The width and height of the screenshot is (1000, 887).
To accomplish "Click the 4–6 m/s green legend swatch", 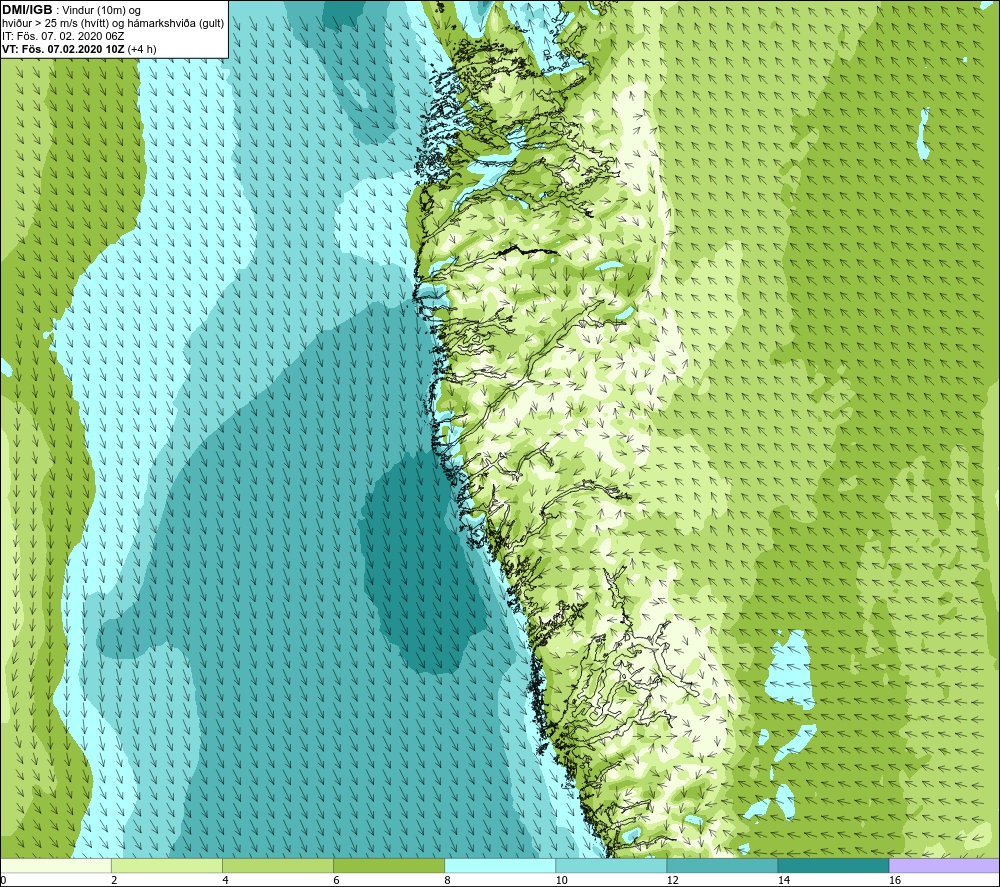I will tap(278, 865).
